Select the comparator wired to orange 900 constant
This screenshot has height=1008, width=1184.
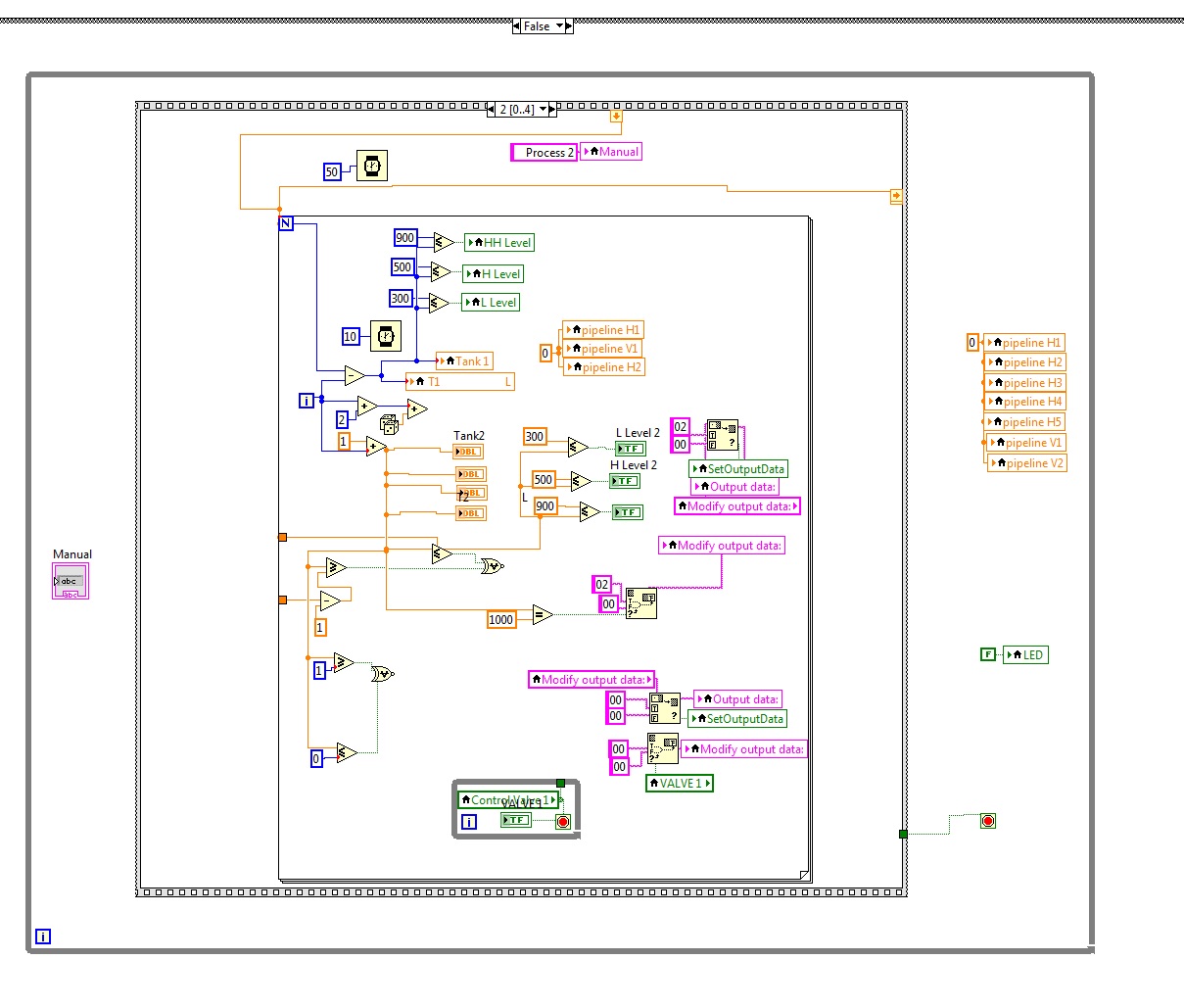pyautogui.click(x=589, y=511)
